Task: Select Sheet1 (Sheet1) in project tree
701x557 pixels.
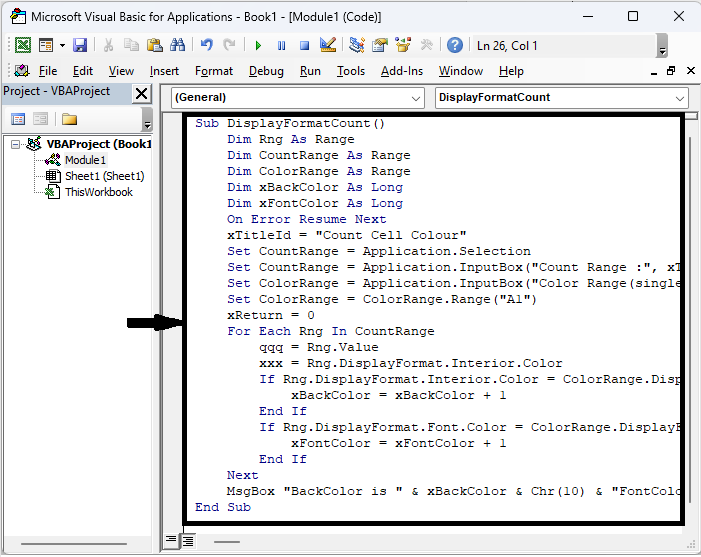Action: [105, 176]
